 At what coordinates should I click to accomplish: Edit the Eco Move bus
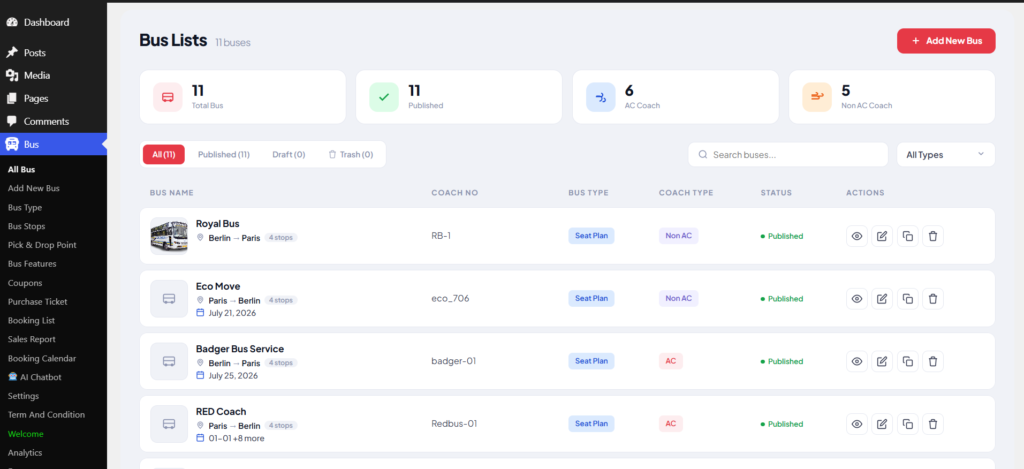click(882, 299)
